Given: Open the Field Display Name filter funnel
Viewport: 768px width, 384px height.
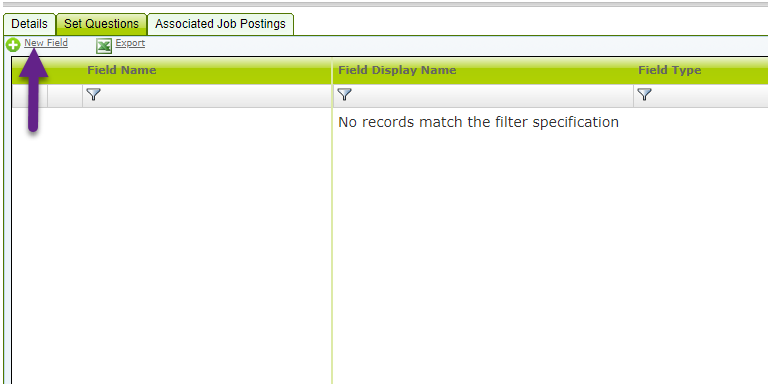Looking at the screenshot, I should 345,95.
